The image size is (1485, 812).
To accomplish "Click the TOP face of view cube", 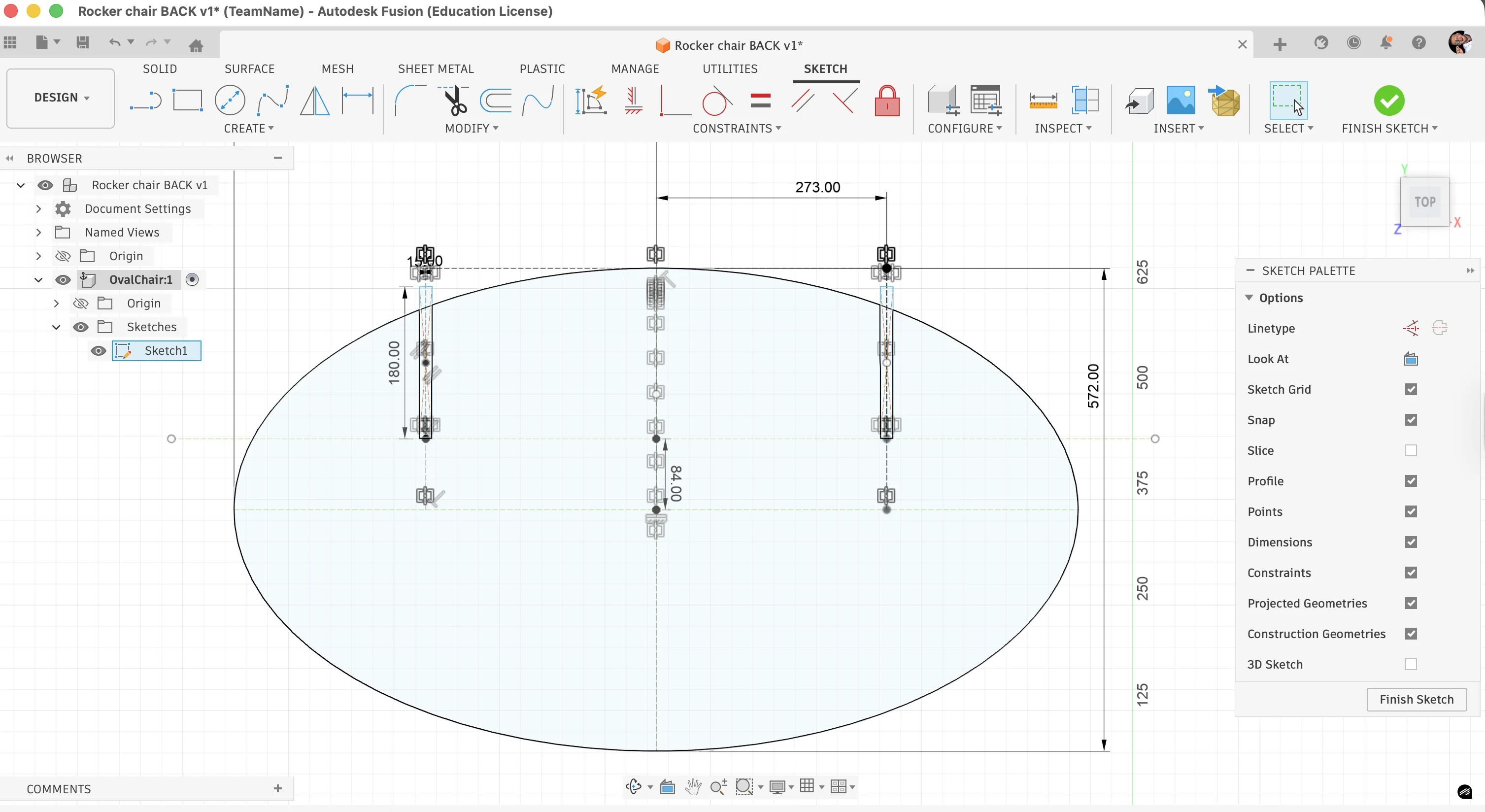I will [1424, 202].
